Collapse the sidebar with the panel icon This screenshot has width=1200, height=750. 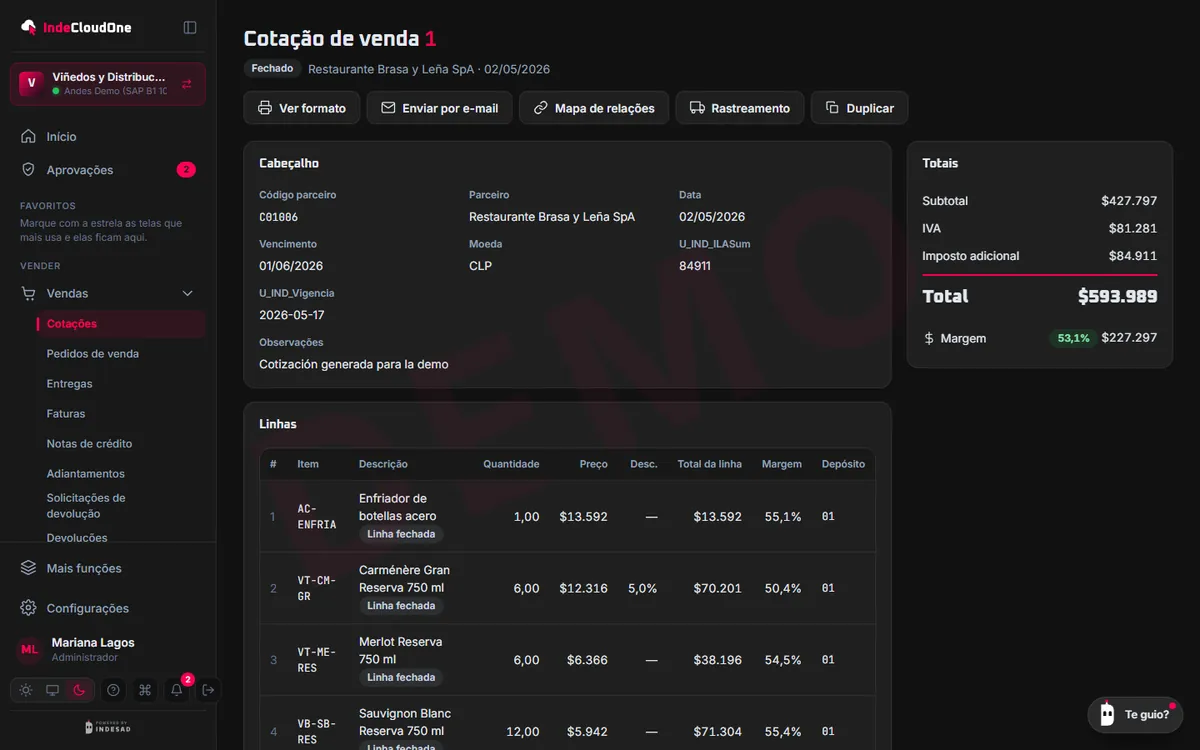pyautogui.click(x=190, y=27)
